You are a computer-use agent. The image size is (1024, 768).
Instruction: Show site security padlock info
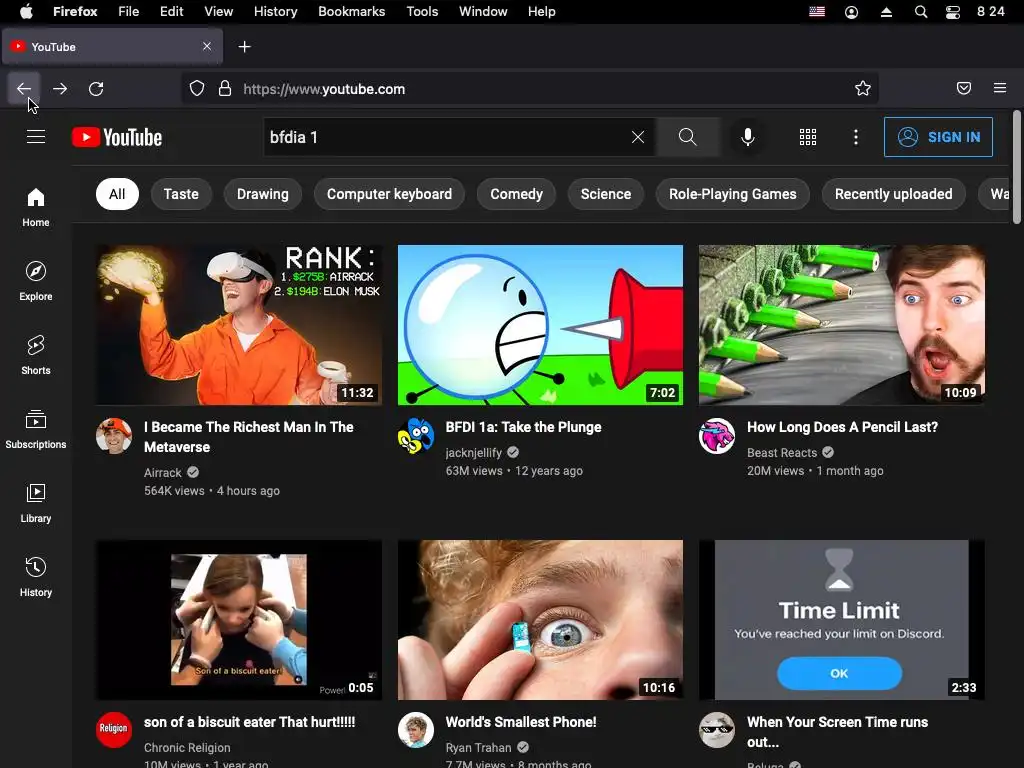225,89
